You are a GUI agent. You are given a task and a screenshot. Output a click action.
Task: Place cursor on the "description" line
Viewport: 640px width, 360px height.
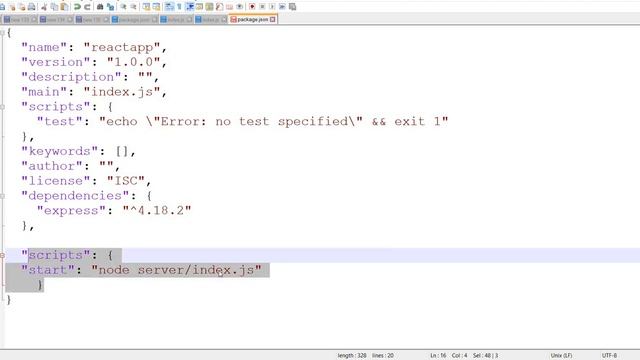pyautogui.click(x=90, y=77)
